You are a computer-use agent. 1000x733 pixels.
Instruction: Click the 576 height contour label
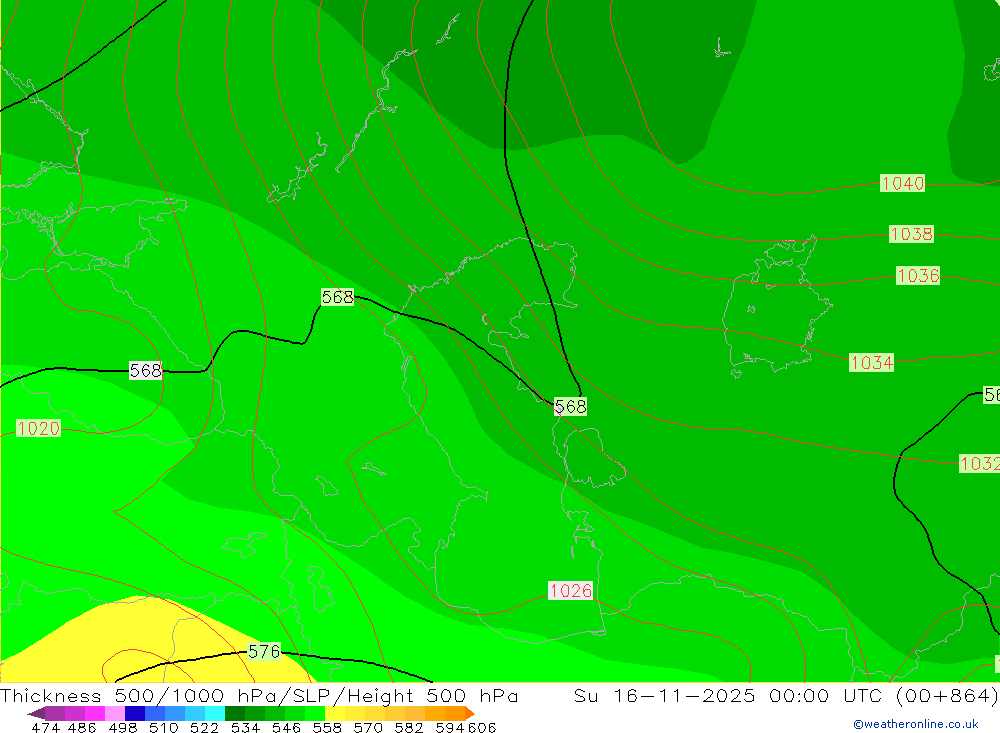[x=264, y=651]
